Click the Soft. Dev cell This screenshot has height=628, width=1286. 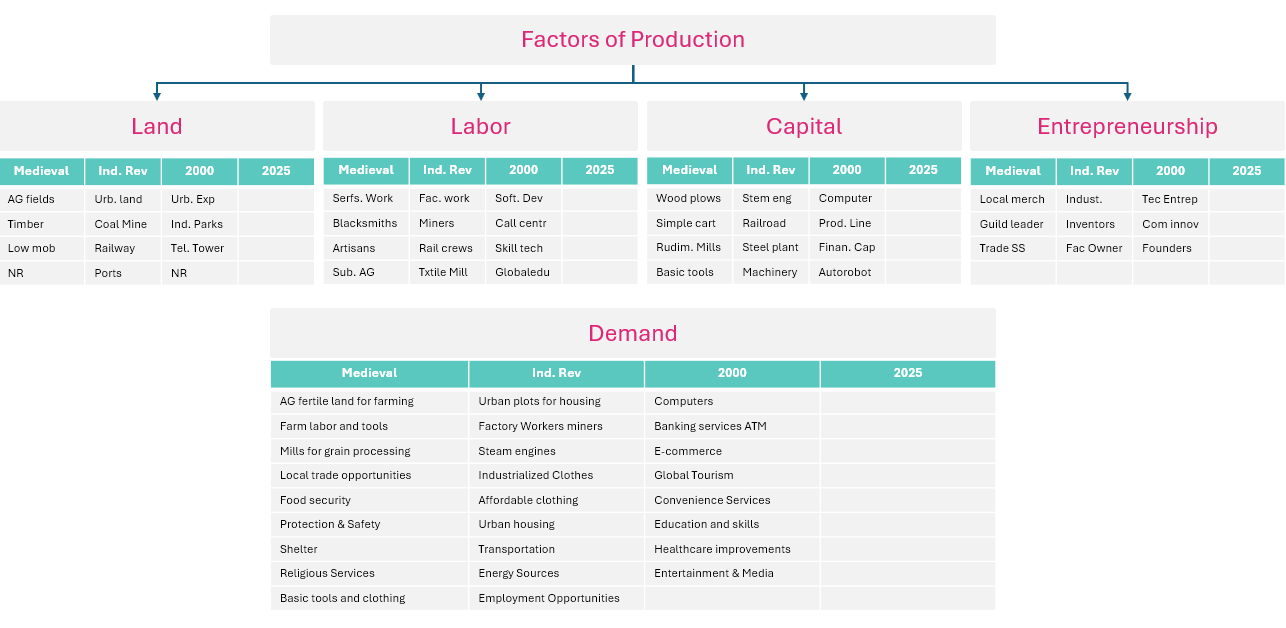(x=519, y=198)
